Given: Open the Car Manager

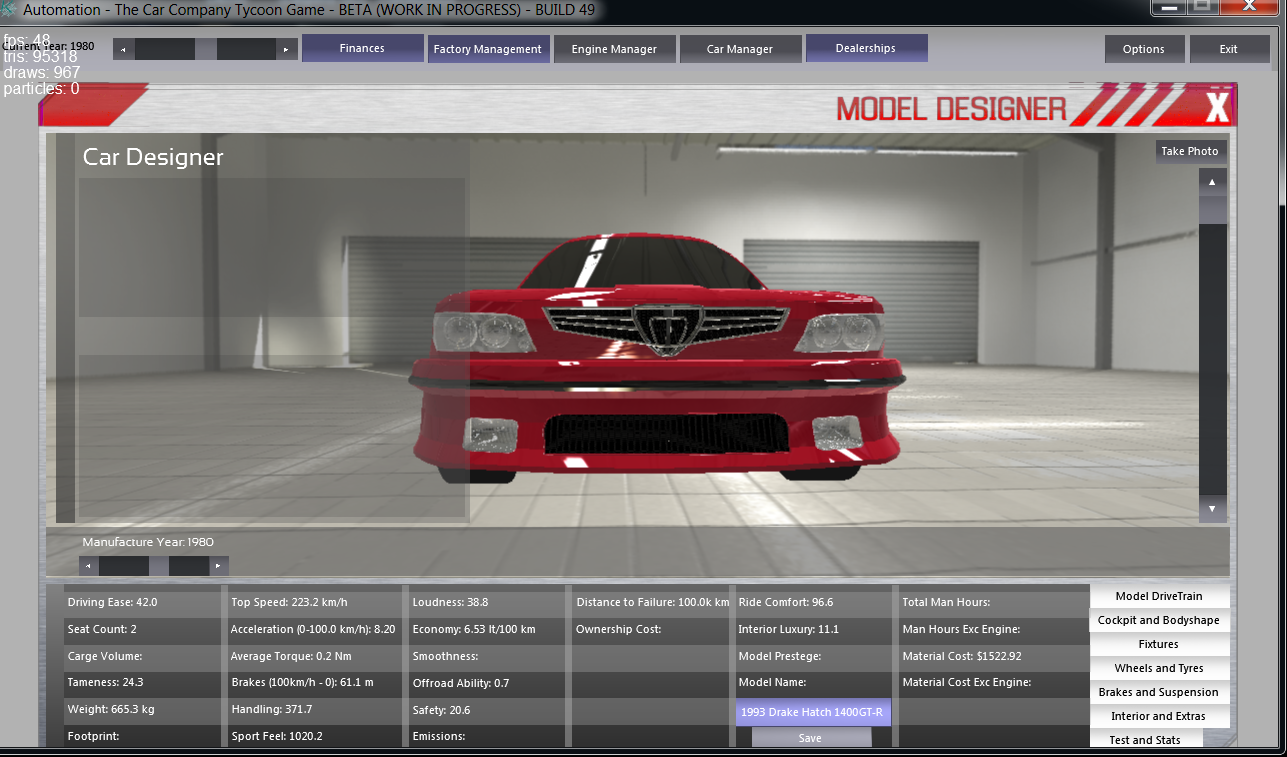Looking at the screenshot, I should point(740,49).
